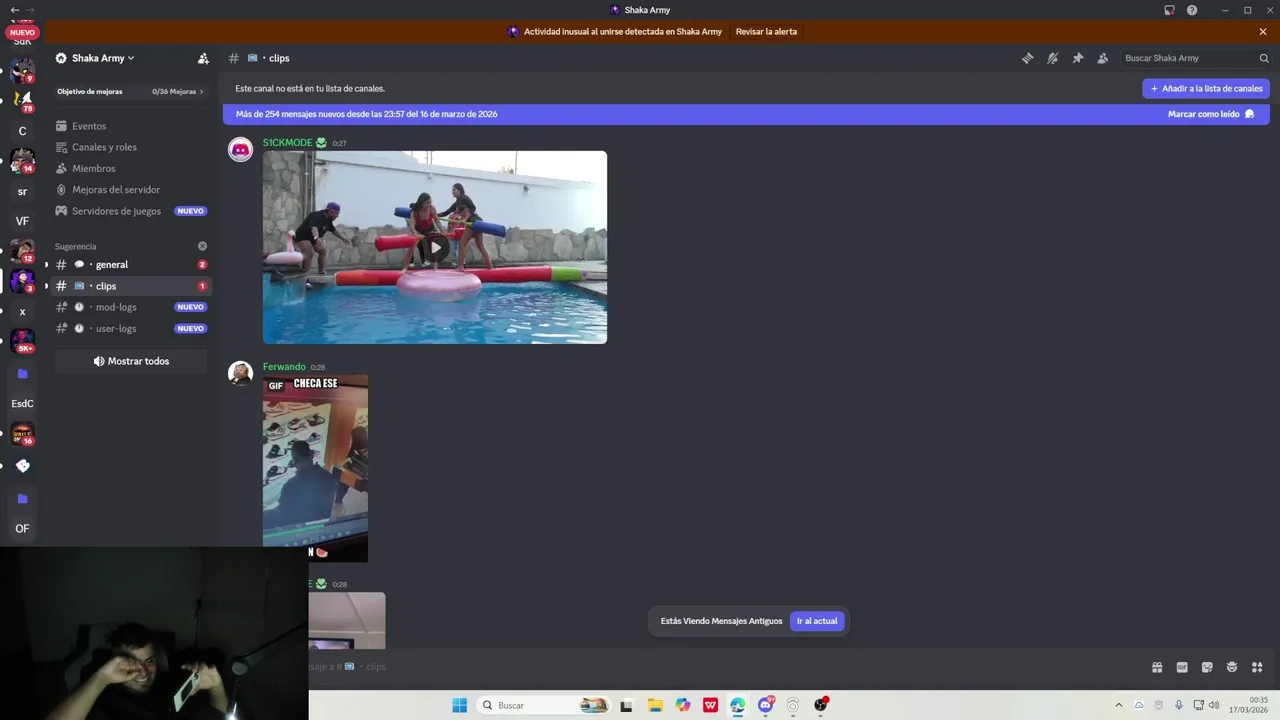Open the apps icon in message bar
The height and width of the screenshot is (720, 1280).
pos(1257,667)
